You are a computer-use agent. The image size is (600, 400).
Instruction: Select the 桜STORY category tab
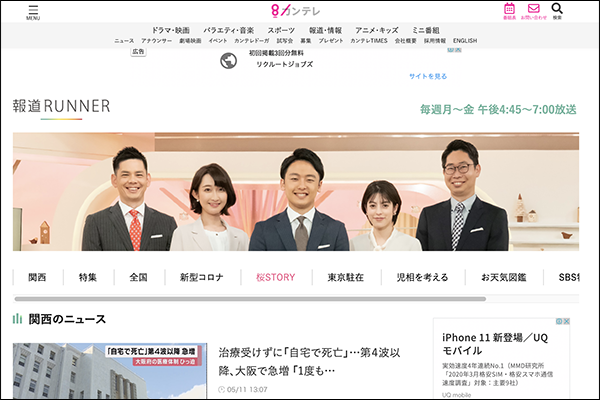tap(276, 277)
